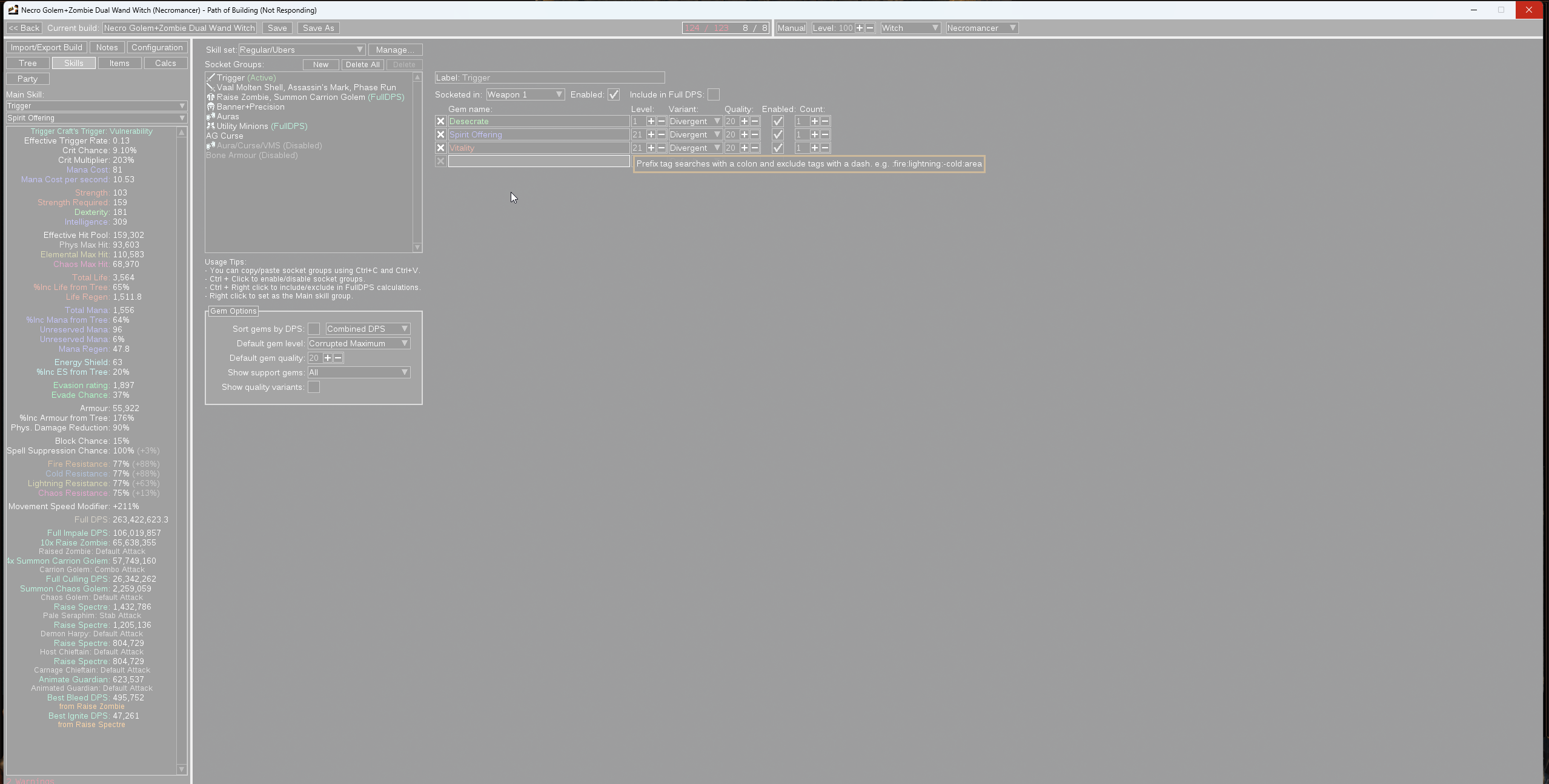Image resolution: width=1549 pixels, height=784 pixels.
Task: Remove the Desecrate gem with its X icon
Action: point(440,121)
